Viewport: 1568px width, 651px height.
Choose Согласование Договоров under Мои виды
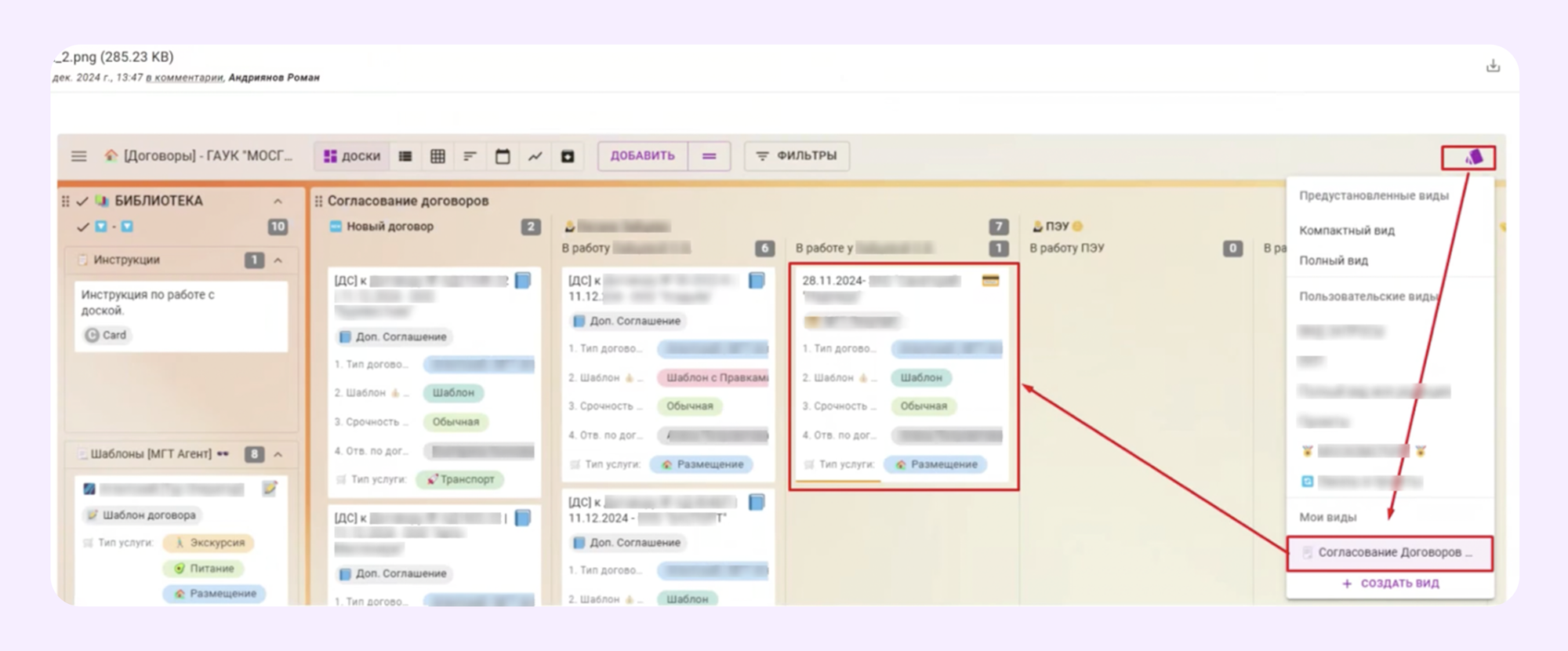1389,553
